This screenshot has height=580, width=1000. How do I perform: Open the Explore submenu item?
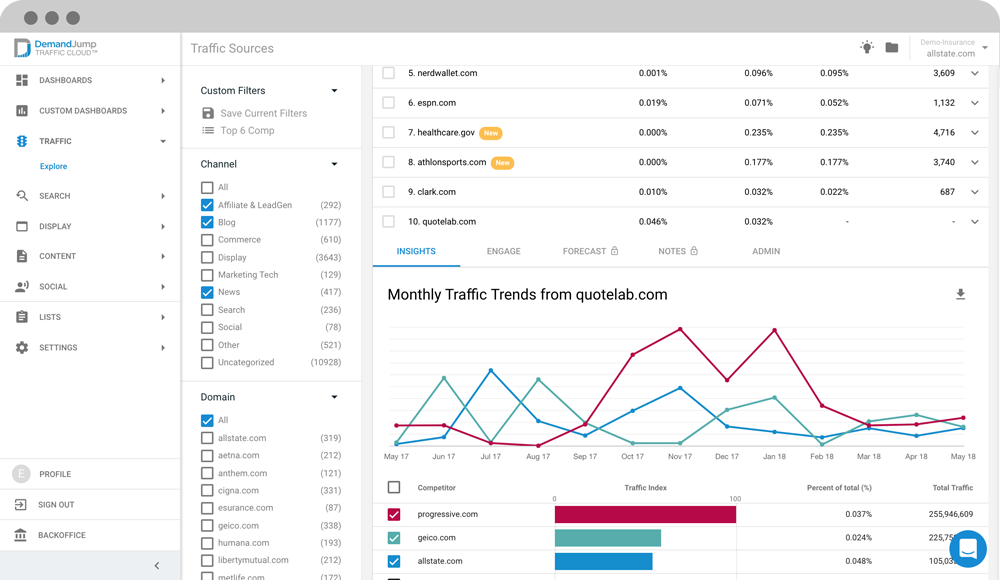pos(54,167)
